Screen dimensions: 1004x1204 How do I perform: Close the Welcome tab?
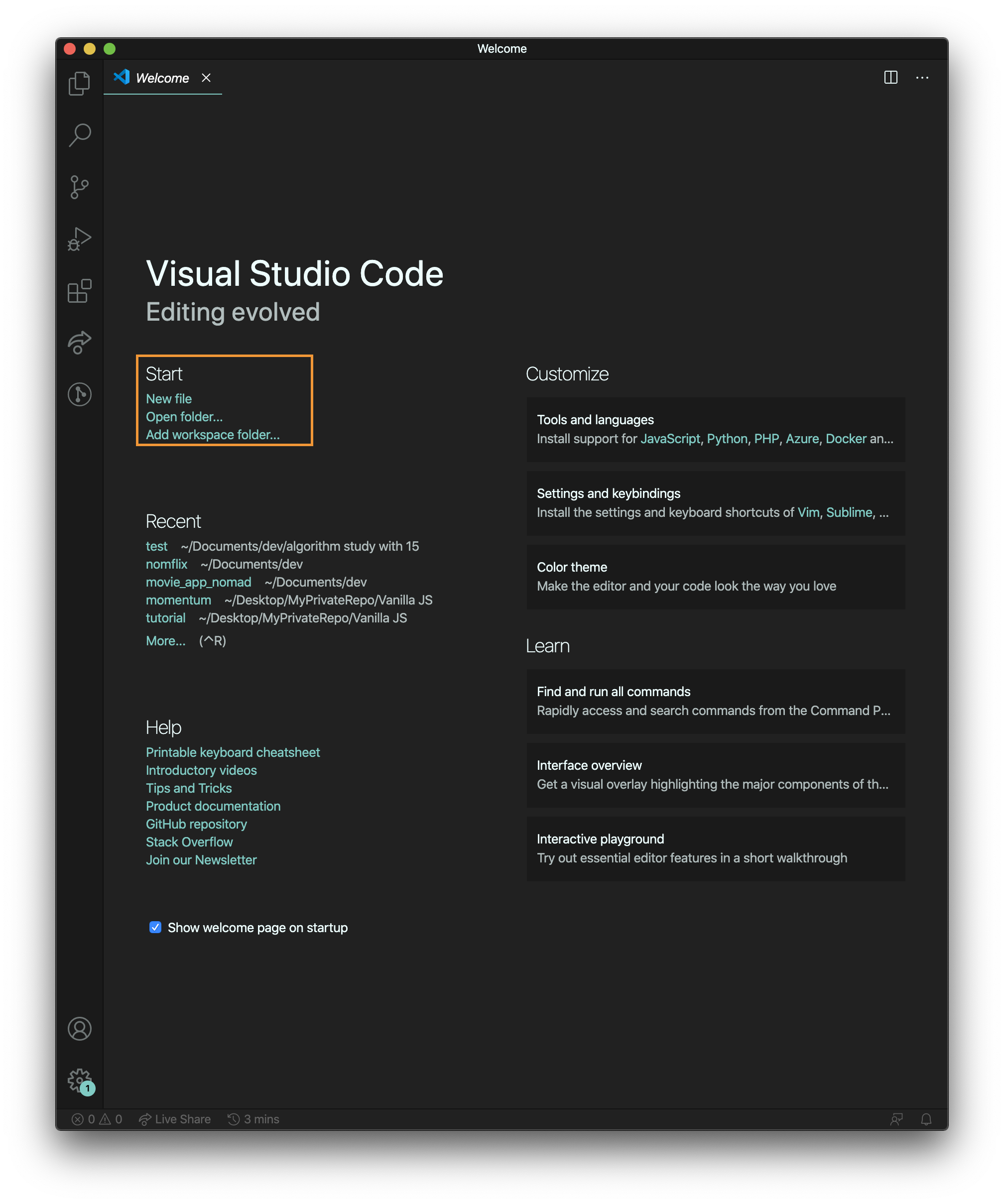(x=207, y=78)
